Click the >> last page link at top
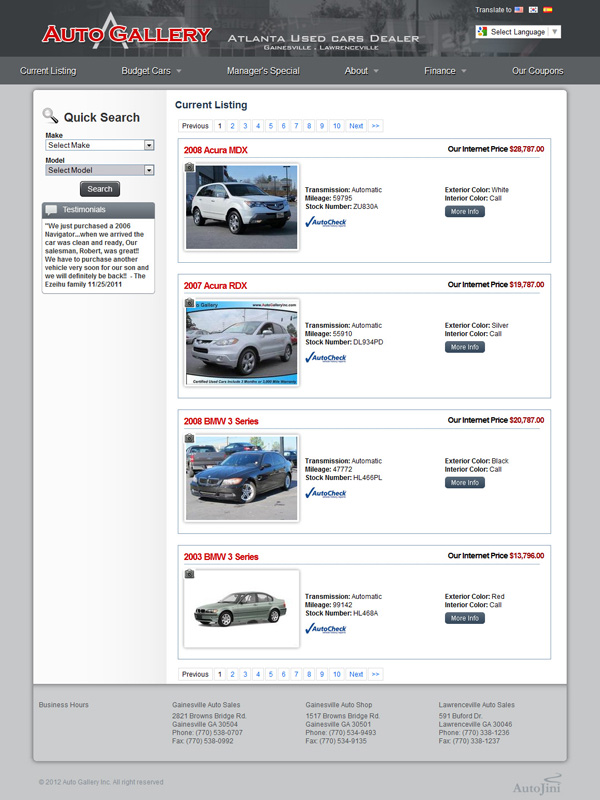 click(376, 126)
